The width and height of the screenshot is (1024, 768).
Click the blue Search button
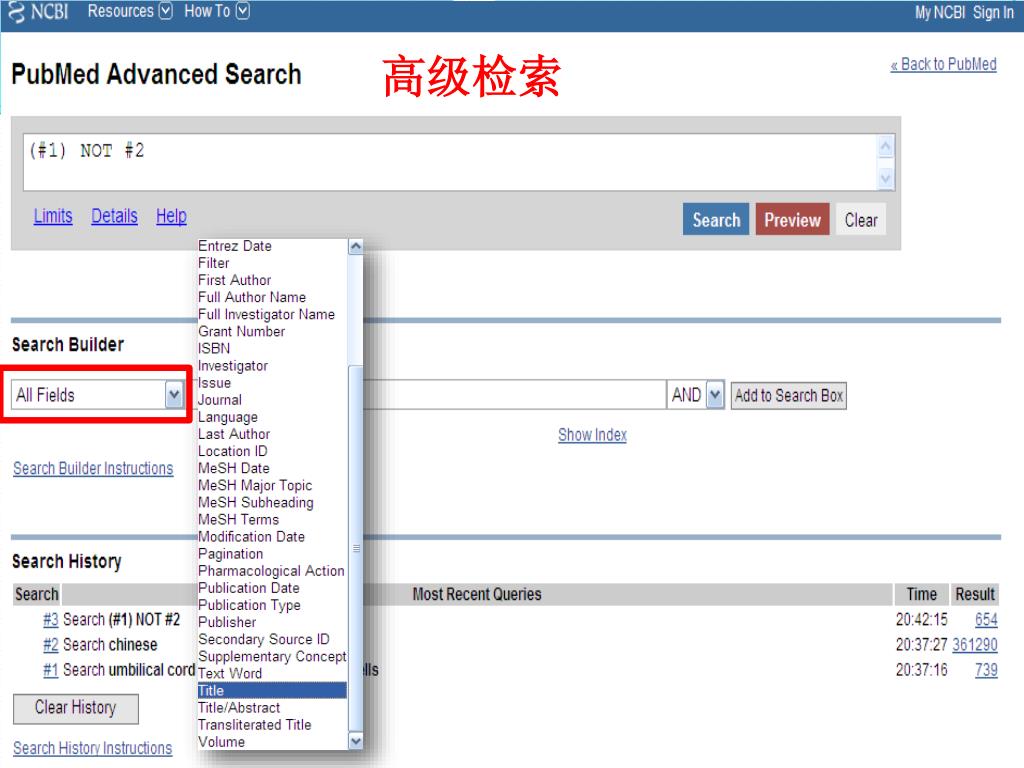(716, 219)
